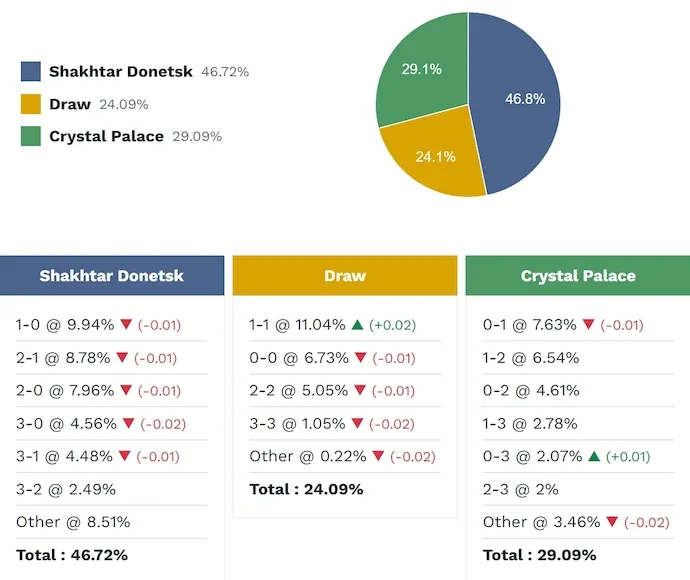Click the 3-2 @ 2.49% score row
The width and height of the screenshot is (690, 580).
pyautogui.click(x=66, y=489)
